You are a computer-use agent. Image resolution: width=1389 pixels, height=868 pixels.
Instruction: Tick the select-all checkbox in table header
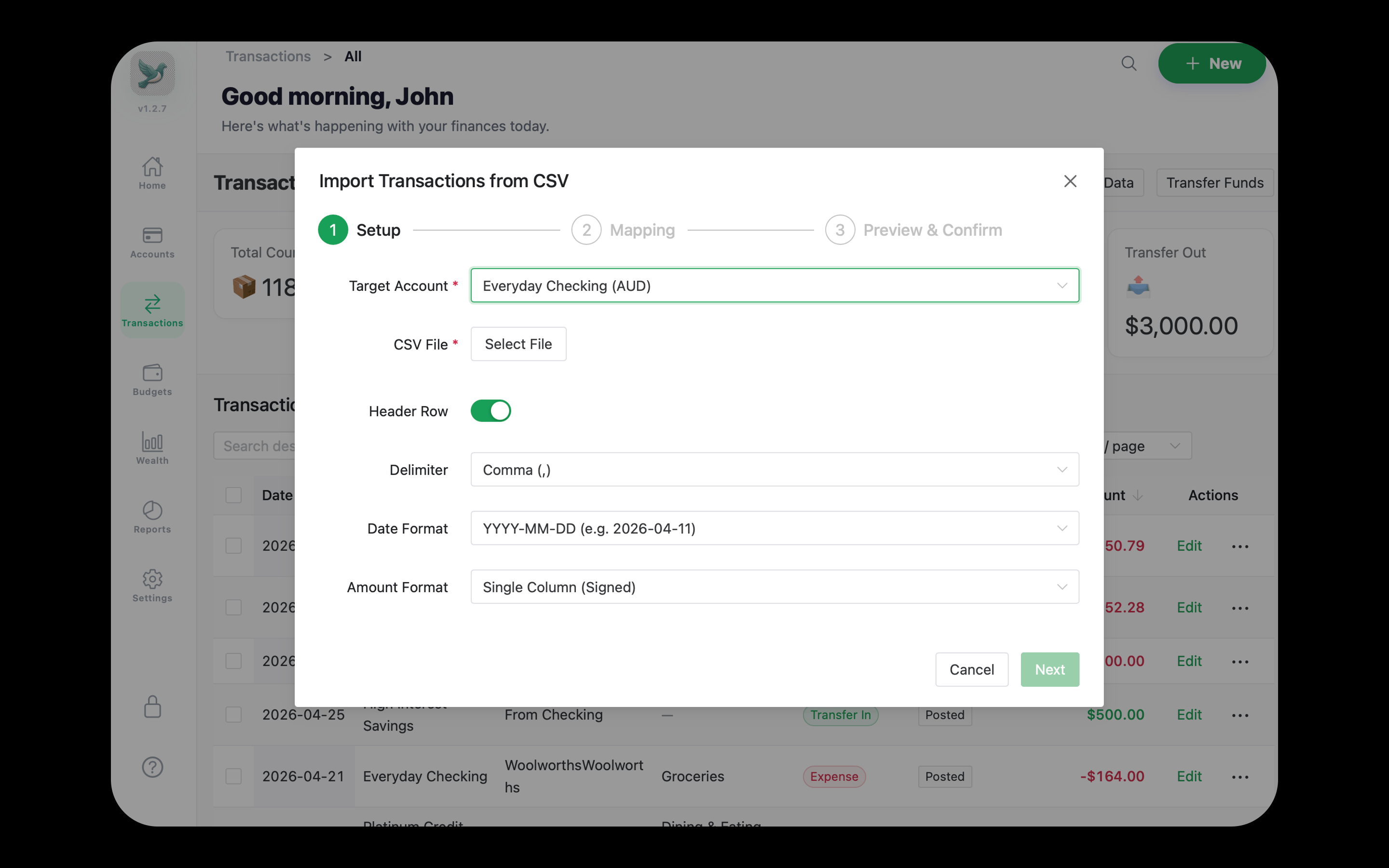[x=233, y=495]
